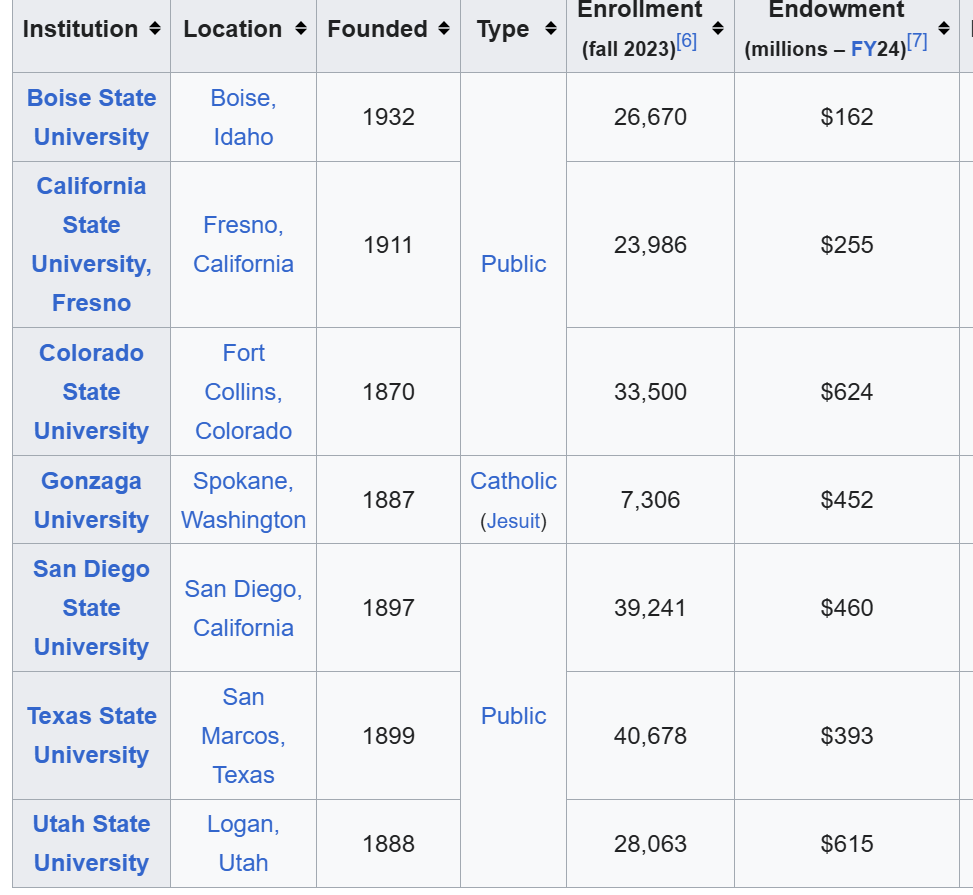
Task: Click the Location column sort icon
Action: tap(300, 29)
